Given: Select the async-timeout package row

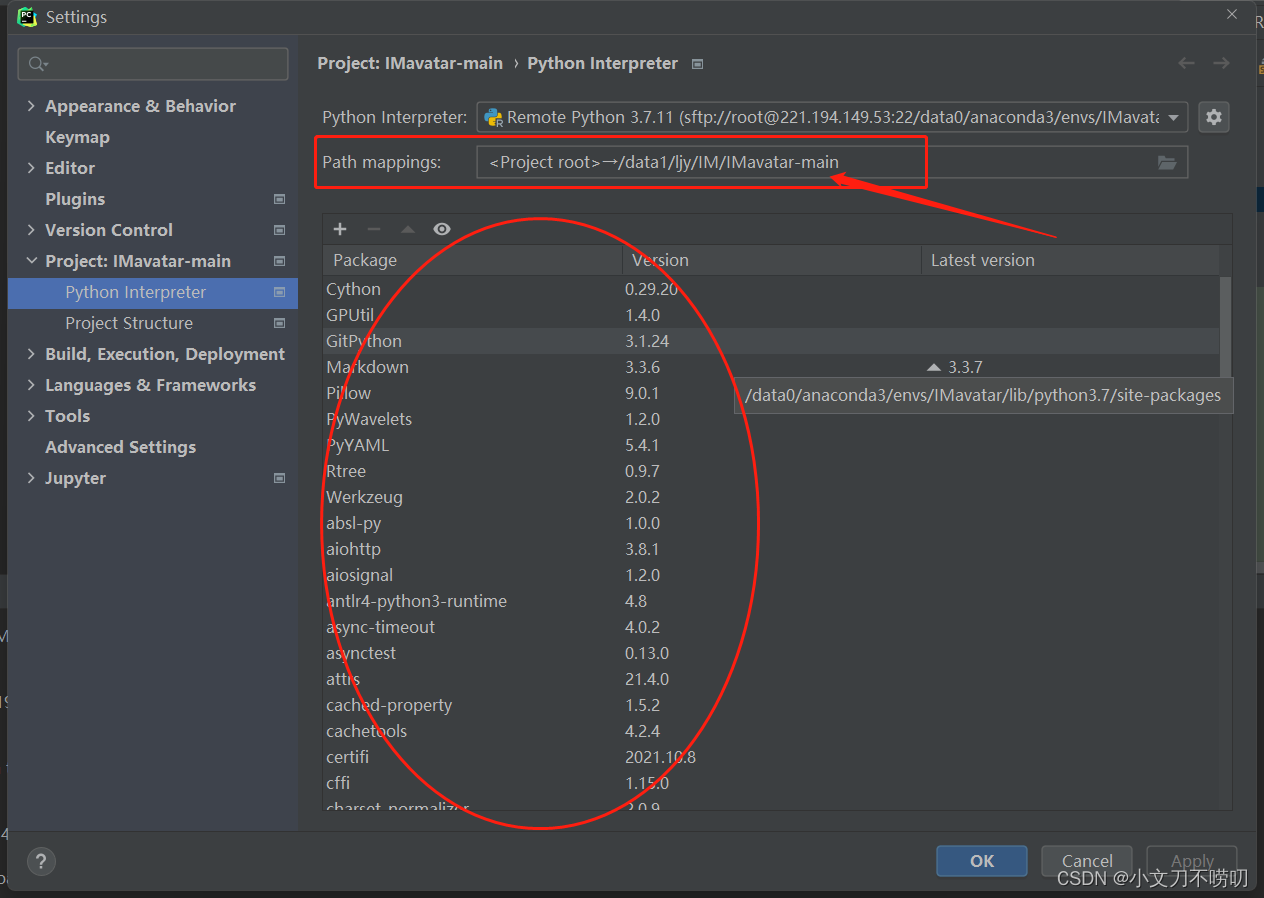Looking at the screenshot, I should (771, 627).
